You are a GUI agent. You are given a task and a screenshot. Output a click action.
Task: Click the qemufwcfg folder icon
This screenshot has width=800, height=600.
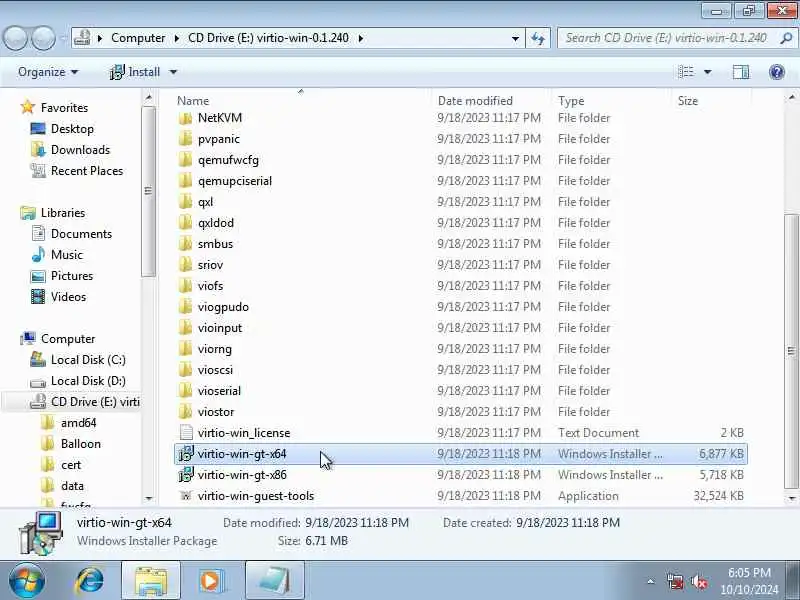(186, 160)
